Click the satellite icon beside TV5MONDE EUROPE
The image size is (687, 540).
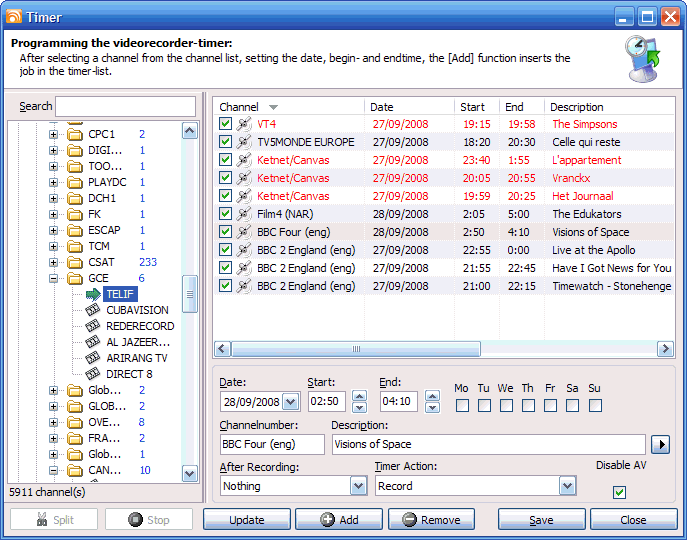pyautogui.click(x=244, y=142)
